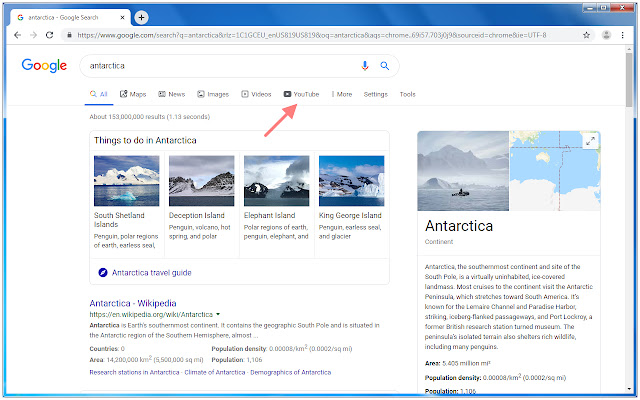Click the Elephant Island title
Viewport: 640px width, 400px height.
tap(269, 215)
